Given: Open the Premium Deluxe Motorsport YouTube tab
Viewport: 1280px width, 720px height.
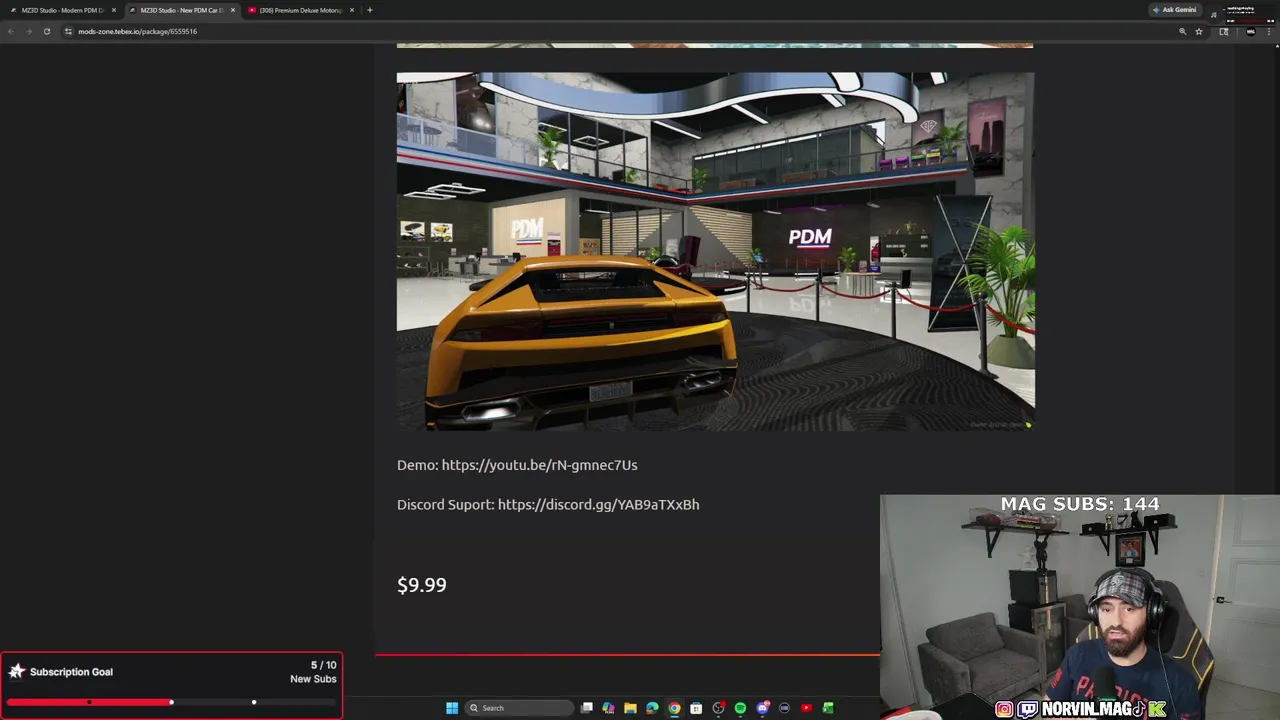Looking at the screenshot, I should (300, 10).
